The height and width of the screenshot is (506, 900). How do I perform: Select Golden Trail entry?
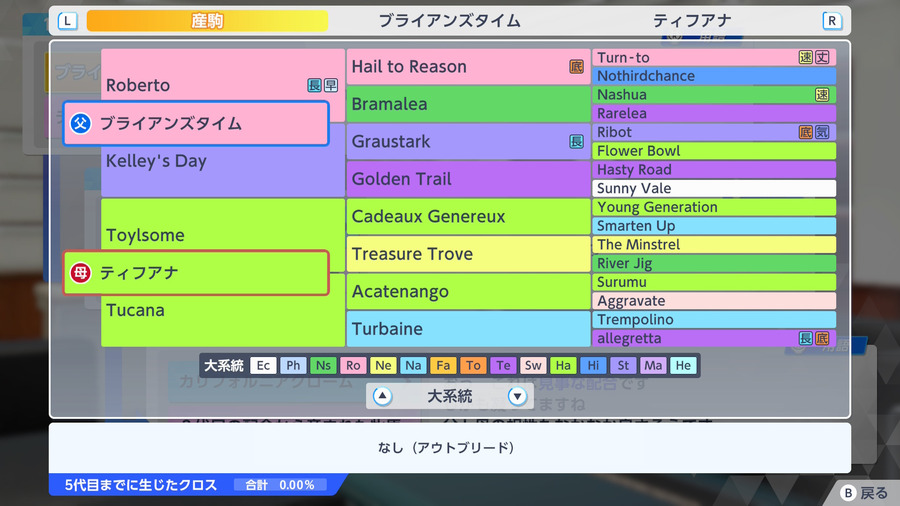coord(468,179)
